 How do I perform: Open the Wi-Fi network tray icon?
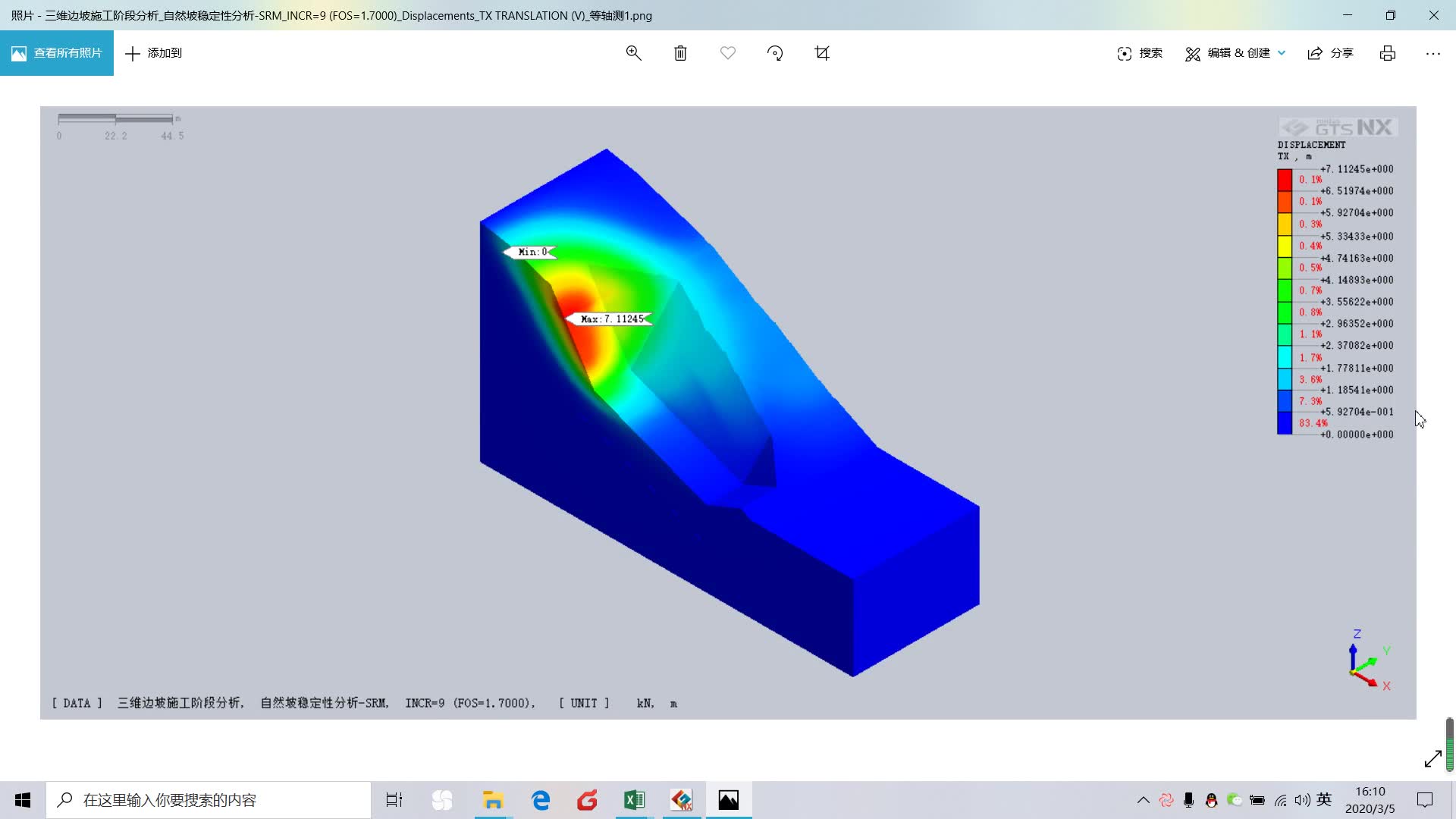[1281, 800]
